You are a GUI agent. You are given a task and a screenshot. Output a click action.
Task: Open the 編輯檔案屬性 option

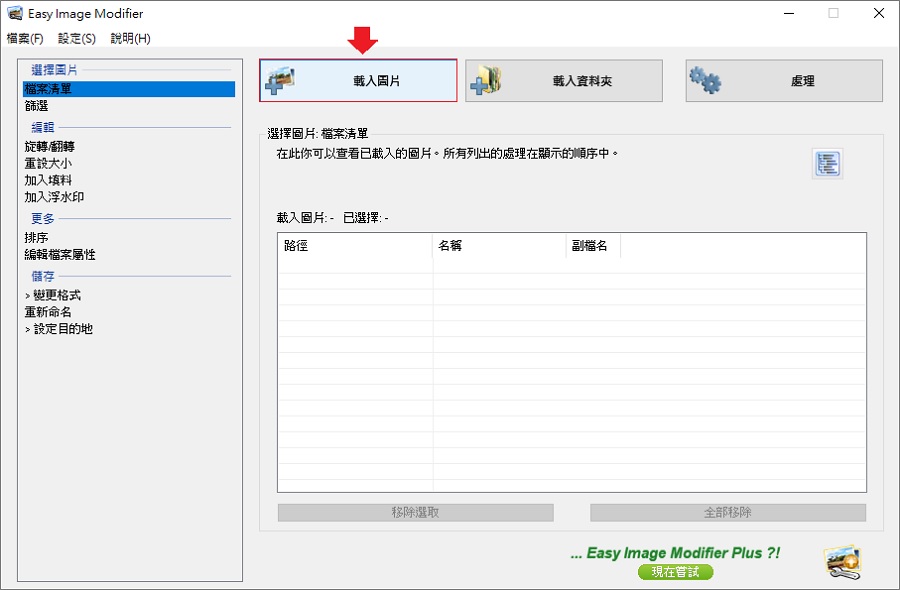pyautogui.click(x=60, y=254)
